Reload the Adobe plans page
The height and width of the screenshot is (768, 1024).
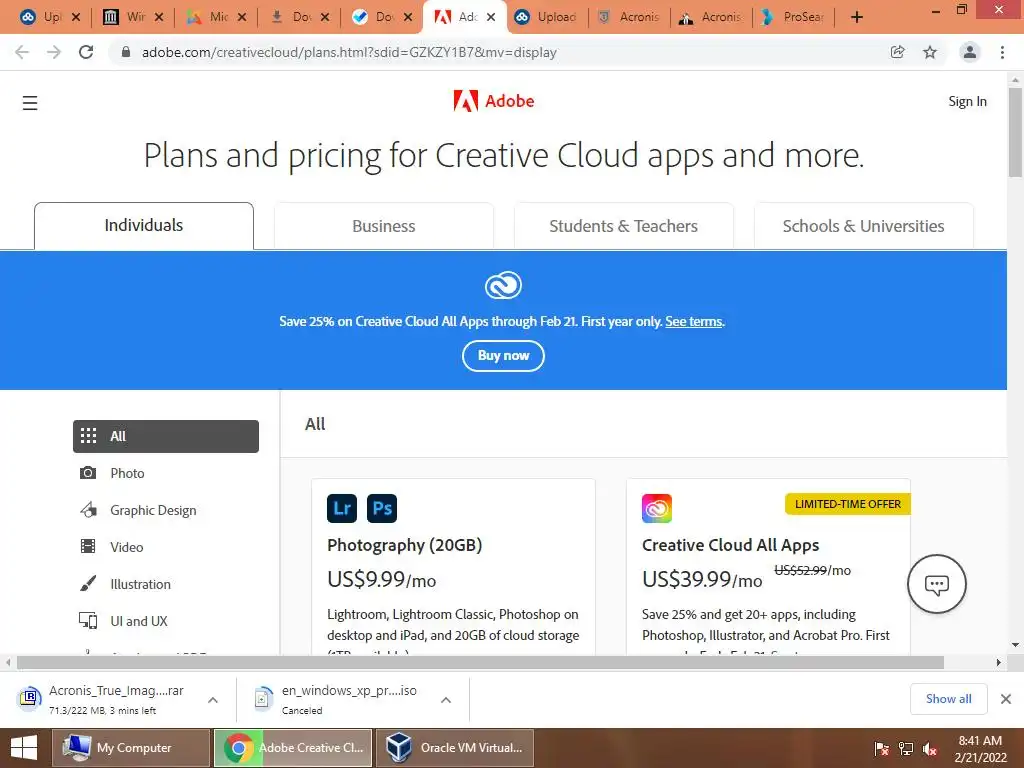click(86, 52)
